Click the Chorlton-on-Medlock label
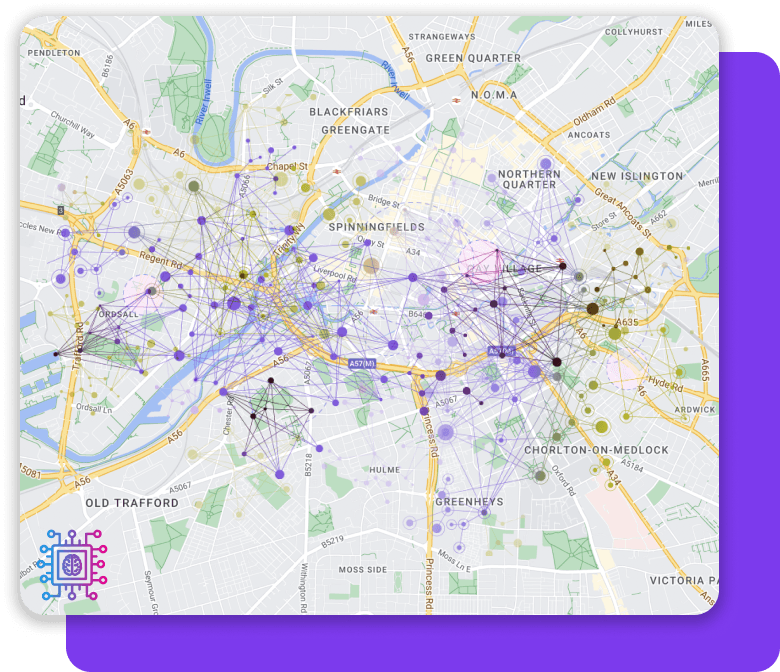This screenshot has height=672, width=780. point(596,450)
